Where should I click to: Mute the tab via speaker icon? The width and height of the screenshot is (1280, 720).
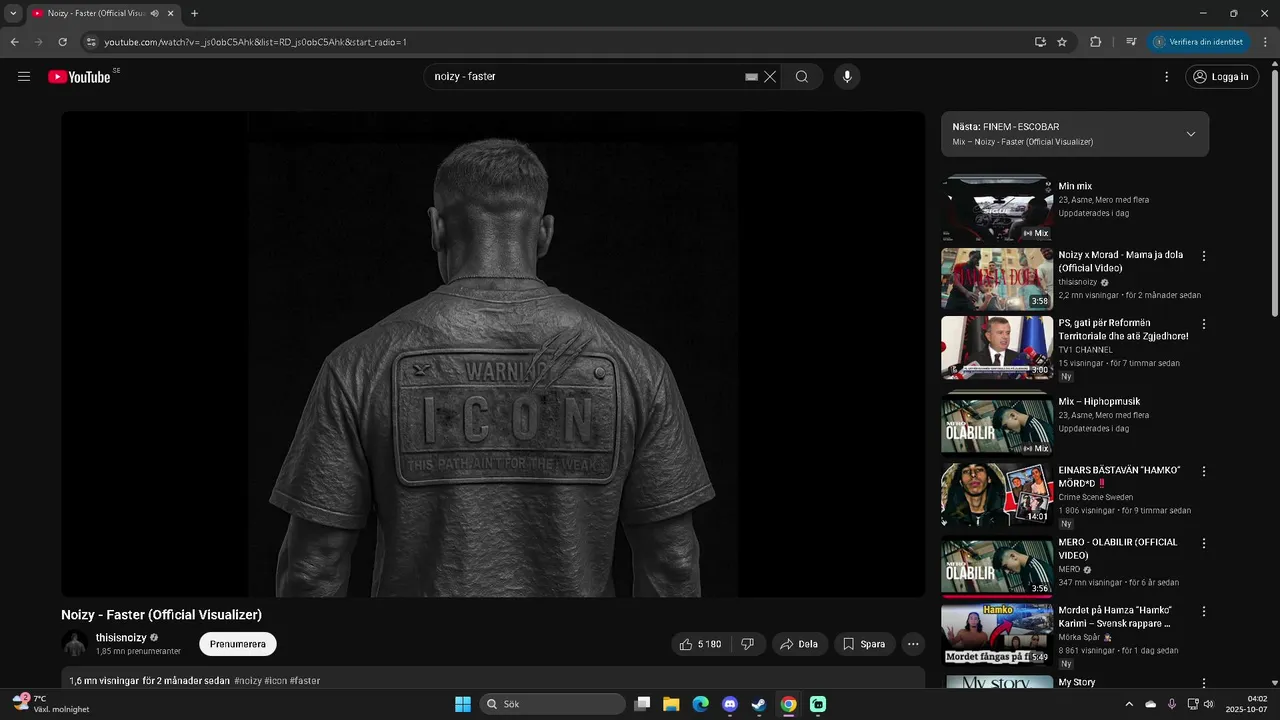tap(155, 13)
